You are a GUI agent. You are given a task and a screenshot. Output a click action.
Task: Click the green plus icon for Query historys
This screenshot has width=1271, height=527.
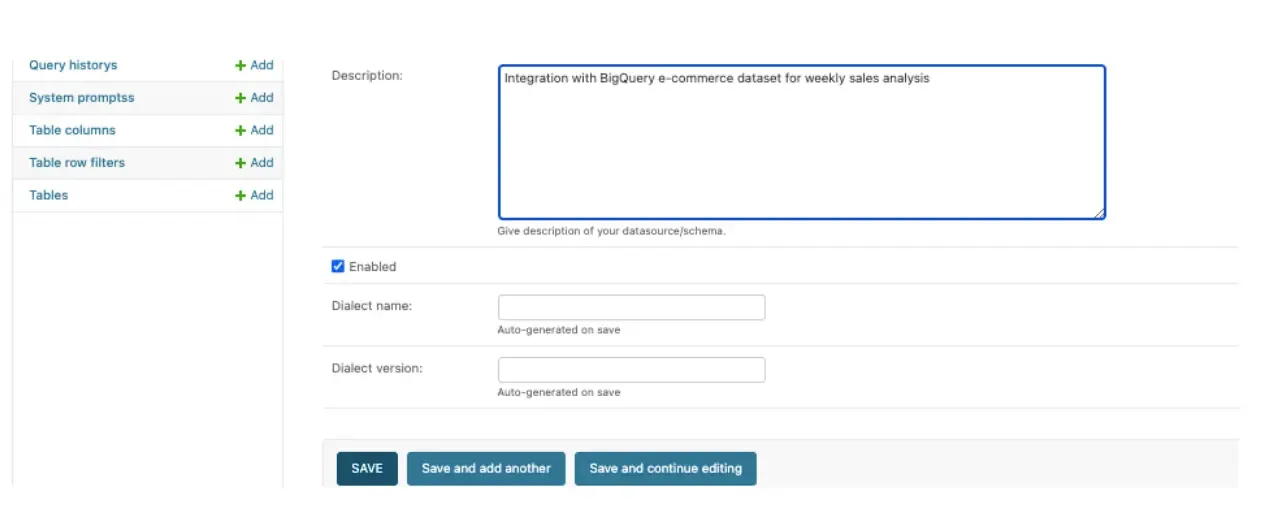[x=240, y=65]
